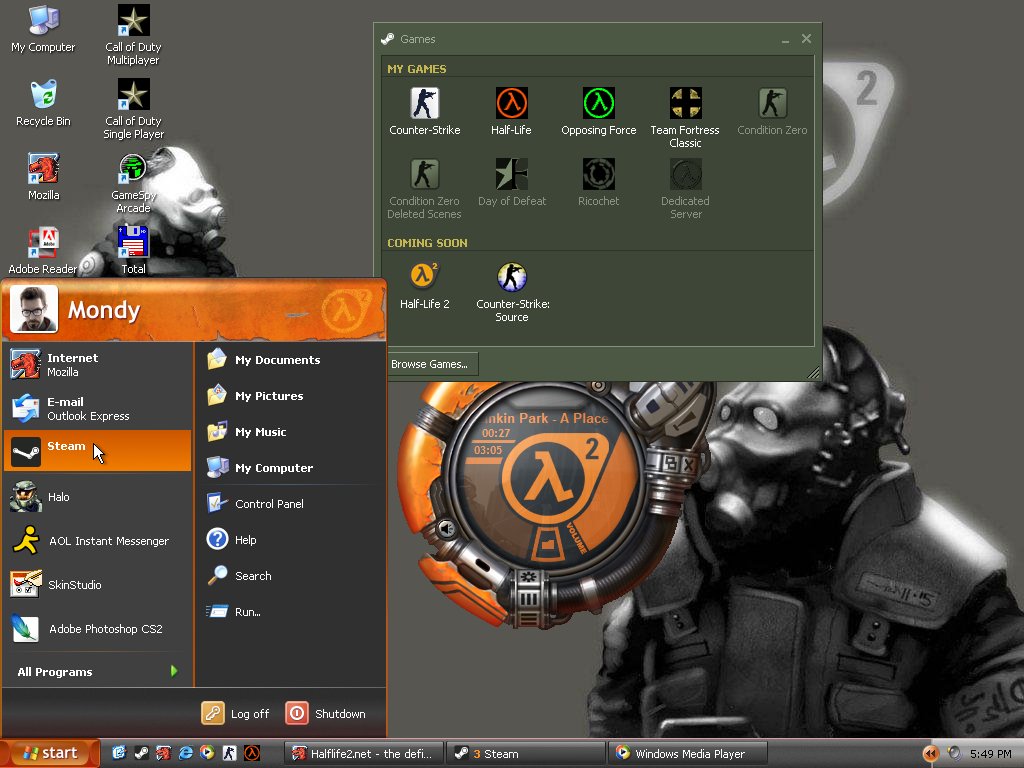Launch Halo from the Start menu
This screenshot has width=1024, height=768.
pos(97,497)
